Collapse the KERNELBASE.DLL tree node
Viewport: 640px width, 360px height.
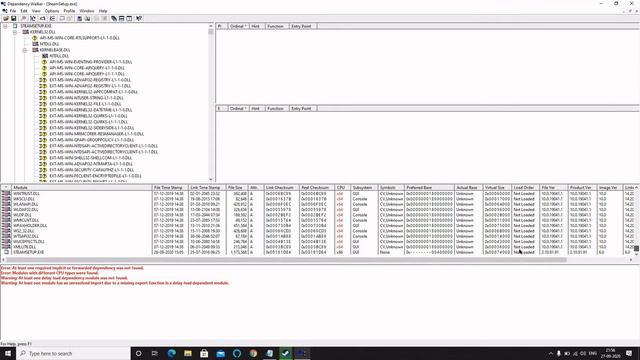25,50
